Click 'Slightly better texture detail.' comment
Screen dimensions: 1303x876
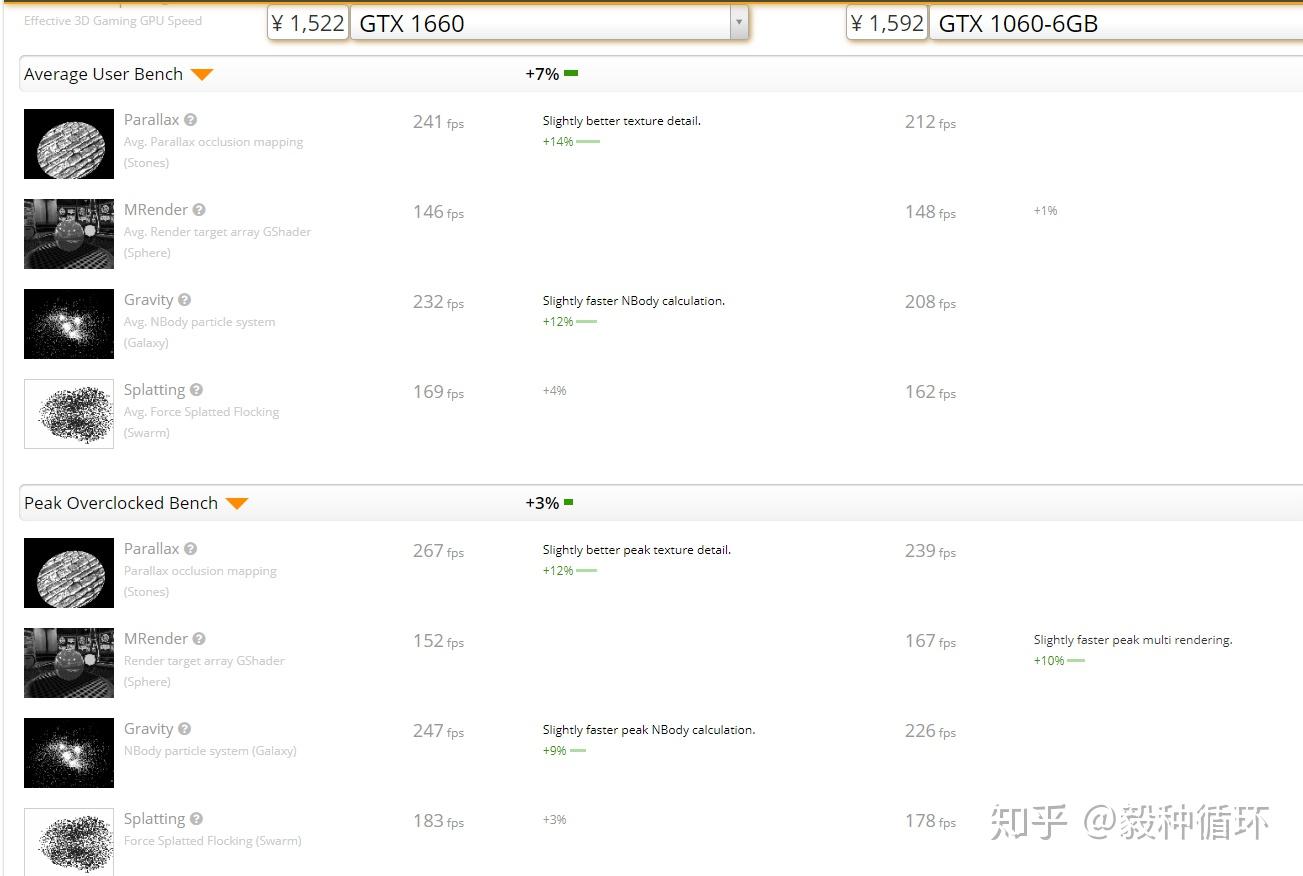point(622,121)
